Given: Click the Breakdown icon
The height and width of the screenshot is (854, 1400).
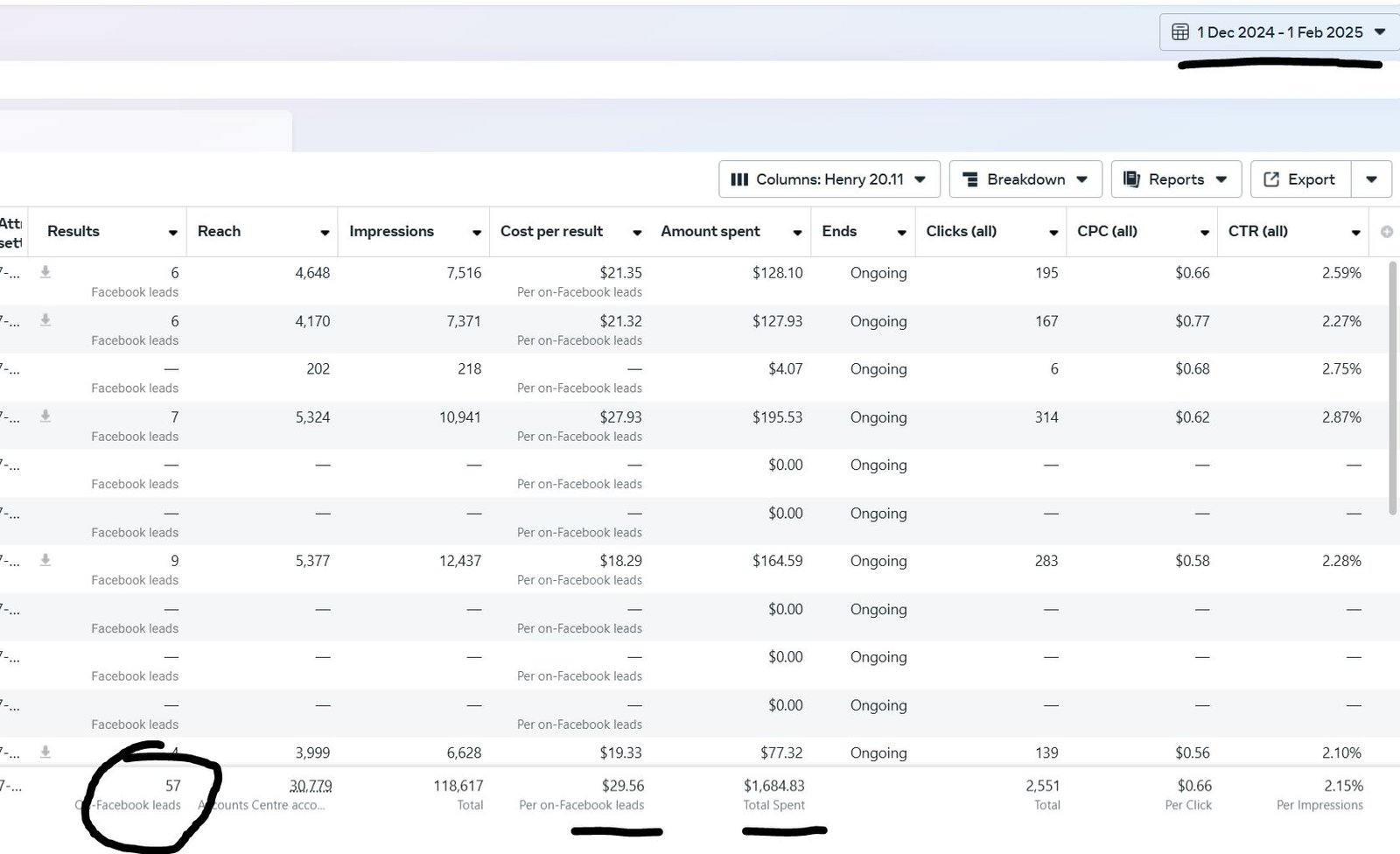Looking at the screenshot, I should coord(969,179).
